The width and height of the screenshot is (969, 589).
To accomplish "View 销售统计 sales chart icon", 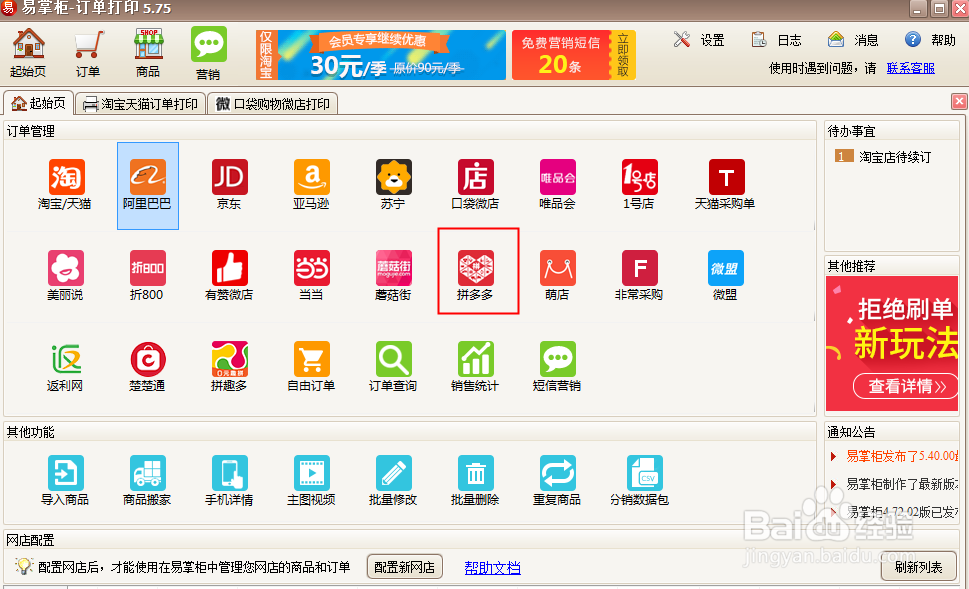I will [475, 367].
